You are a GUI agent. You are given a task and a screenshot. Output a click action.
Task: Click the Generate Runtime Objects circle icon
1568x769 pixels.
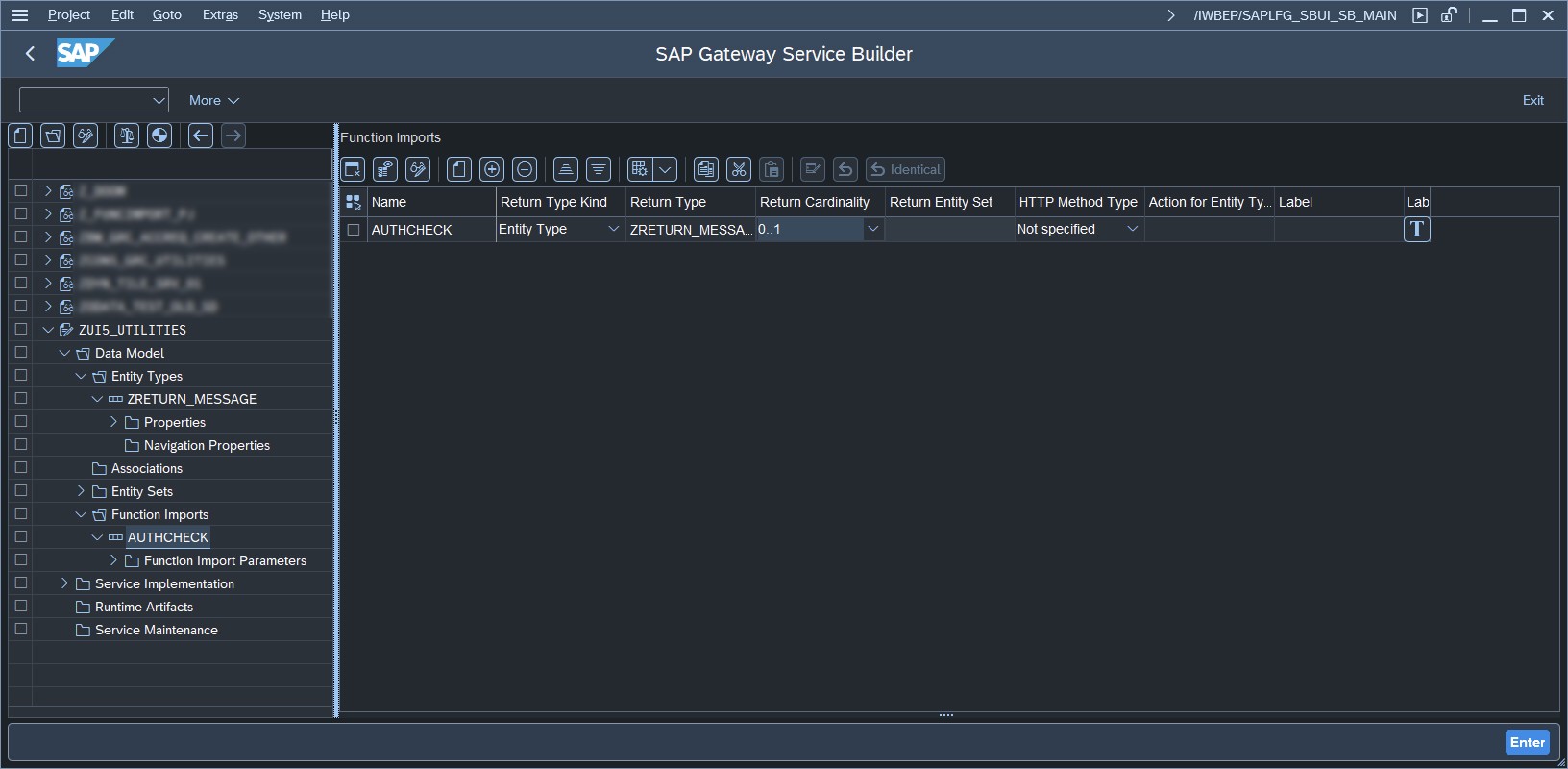(x=159, y=136)
